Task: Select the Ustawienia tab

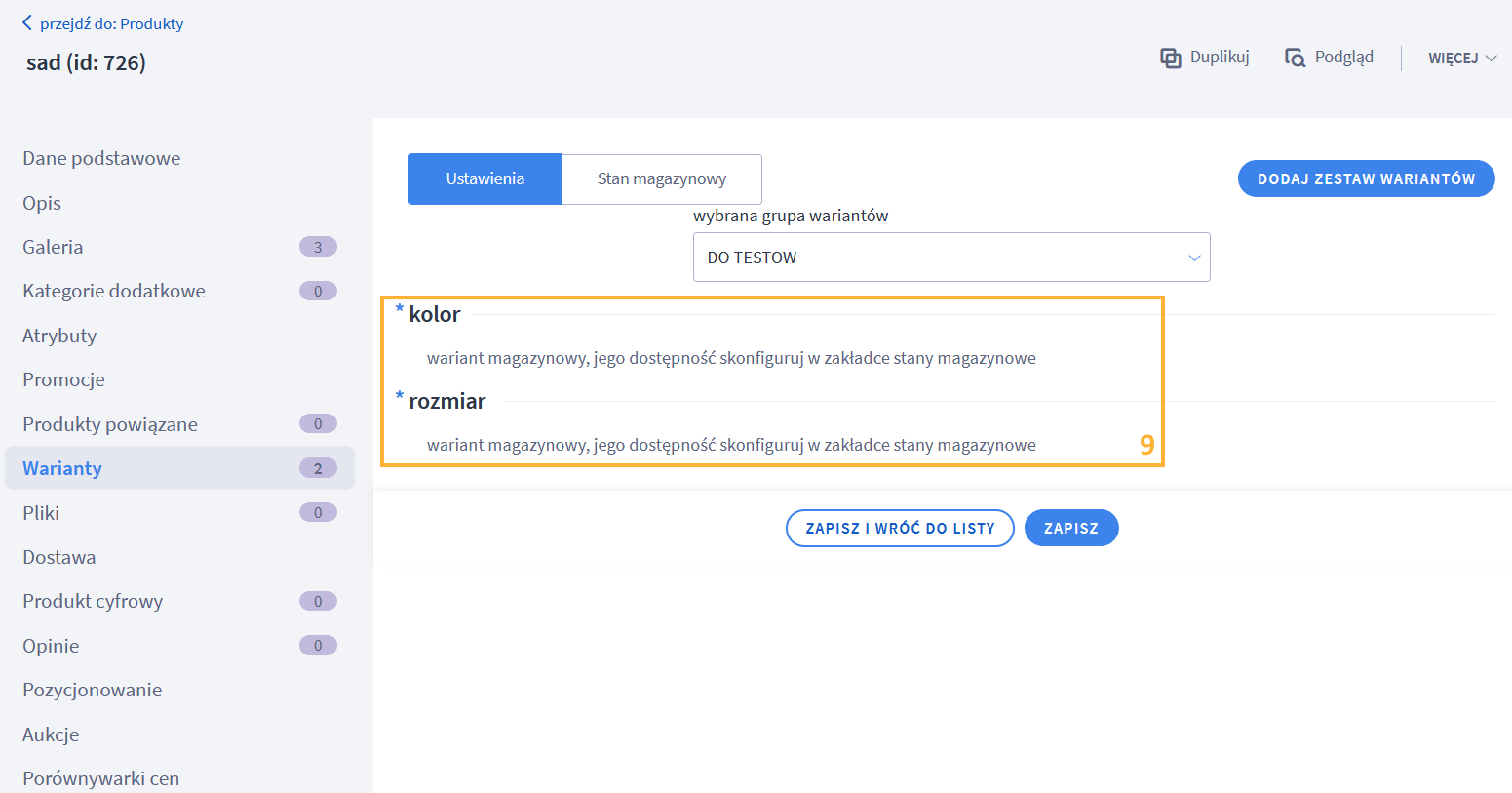Action: [x=485, y=179]
